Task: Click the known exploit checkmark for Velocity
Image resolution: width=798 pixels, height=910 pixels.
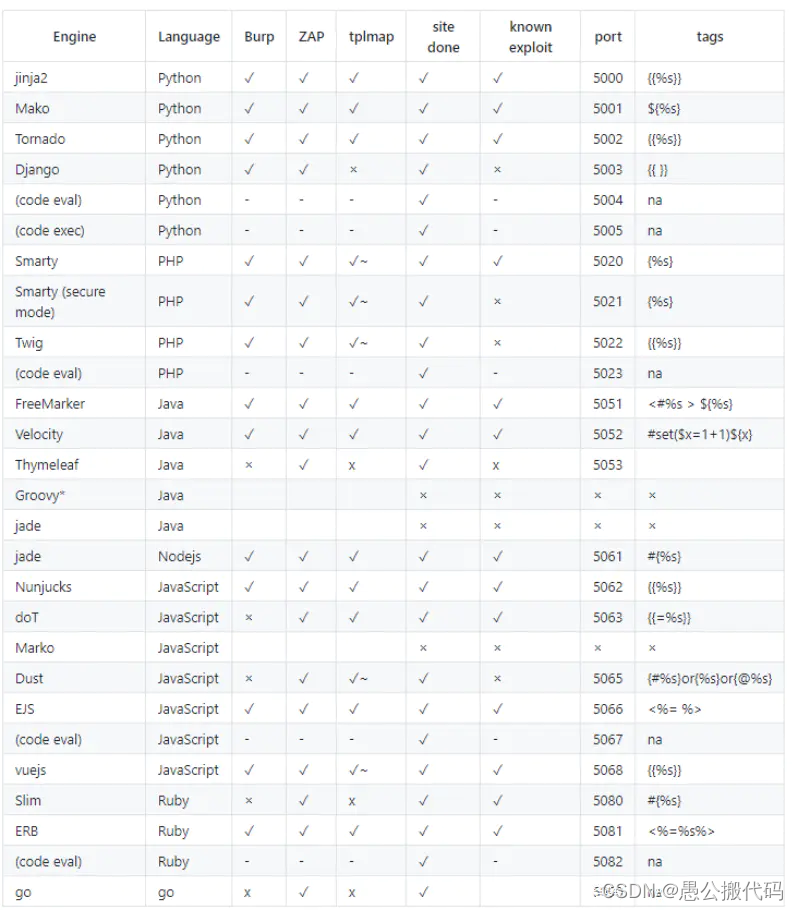Action: coord(497,435)
